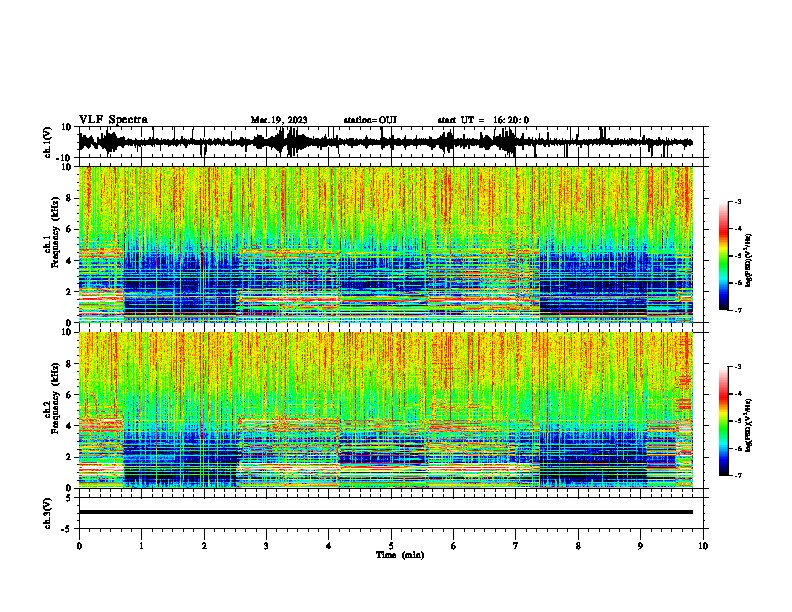Screen dimensions: 792x612
Task: Click the ch.2 colorbar log(PSD) label
Action: pos(749,425)
